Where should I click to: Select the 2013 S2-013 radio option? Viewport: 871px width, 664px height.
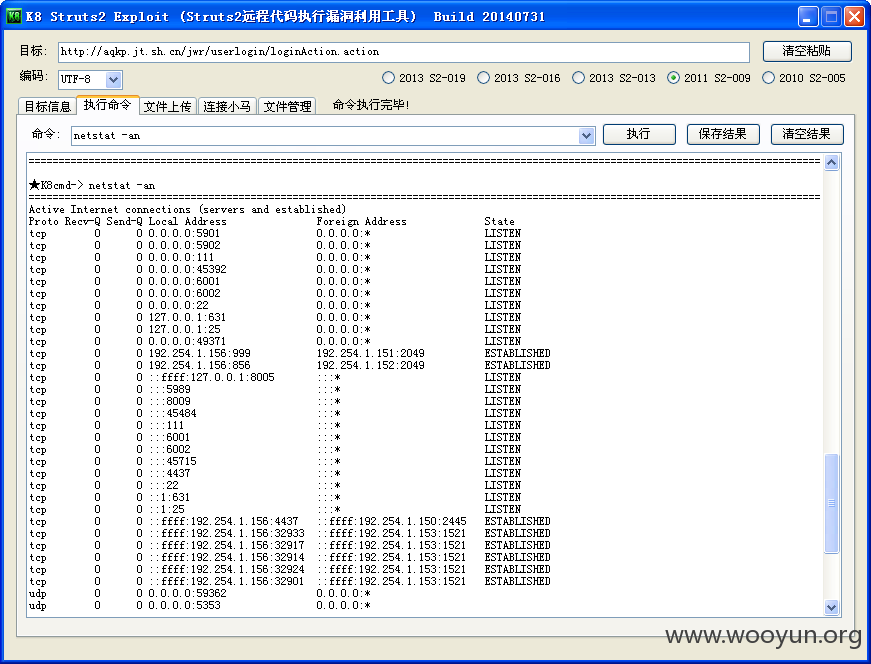(614, 78)
